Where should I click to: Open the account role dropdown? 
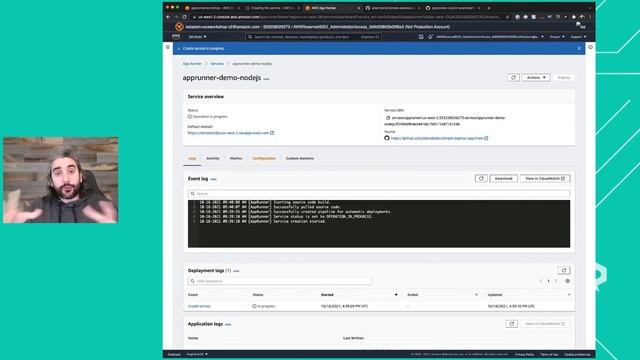490,37
